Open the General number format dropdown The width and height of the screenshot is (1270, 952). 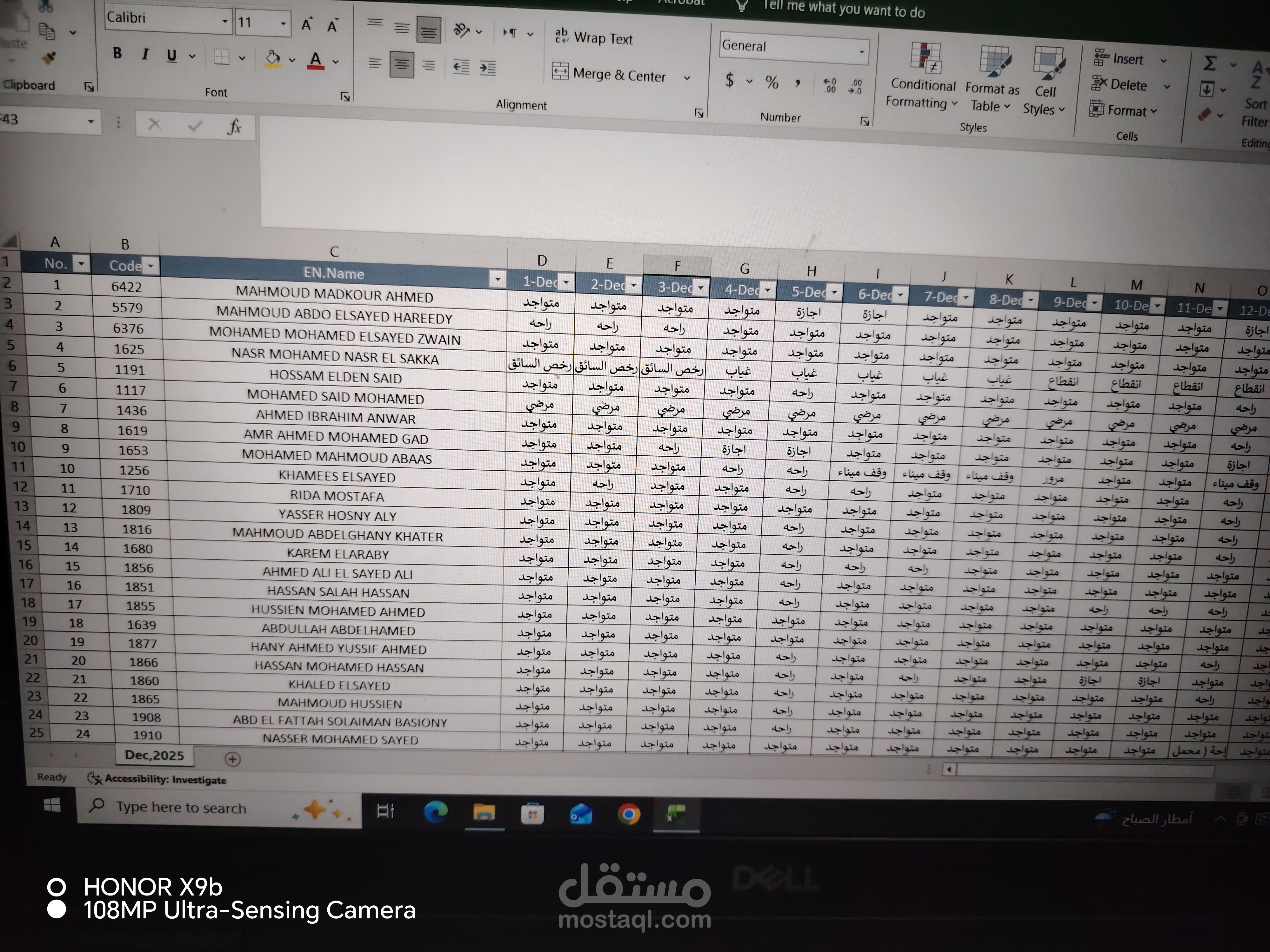point(861,52)
